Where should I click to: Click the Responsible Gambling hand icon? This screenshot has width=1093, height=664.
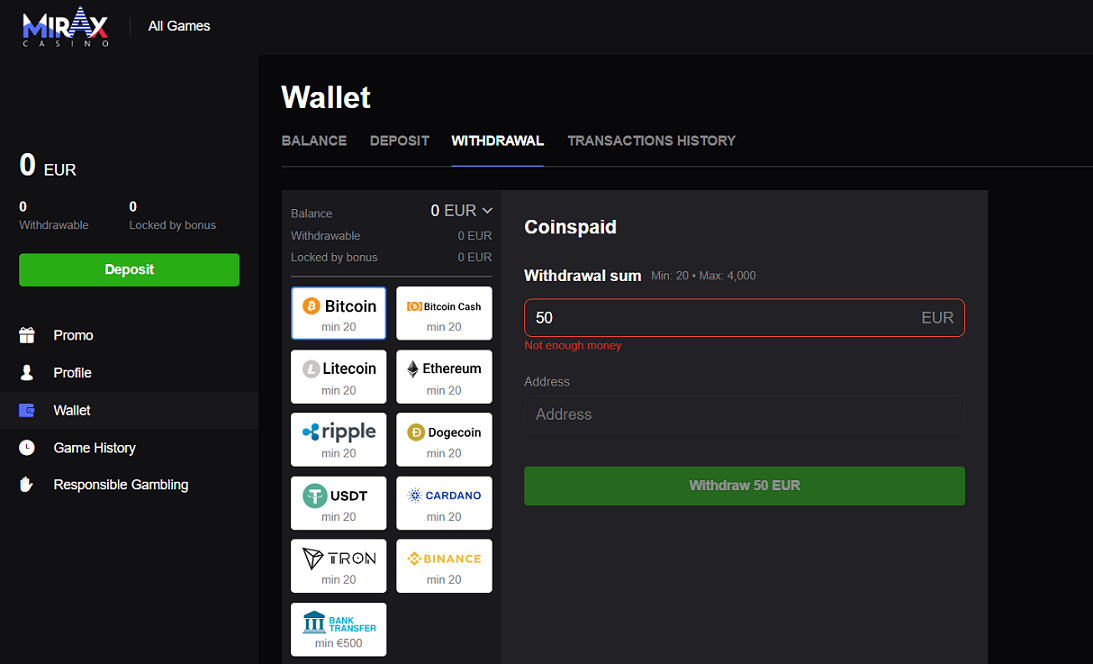tap(26, 484)
